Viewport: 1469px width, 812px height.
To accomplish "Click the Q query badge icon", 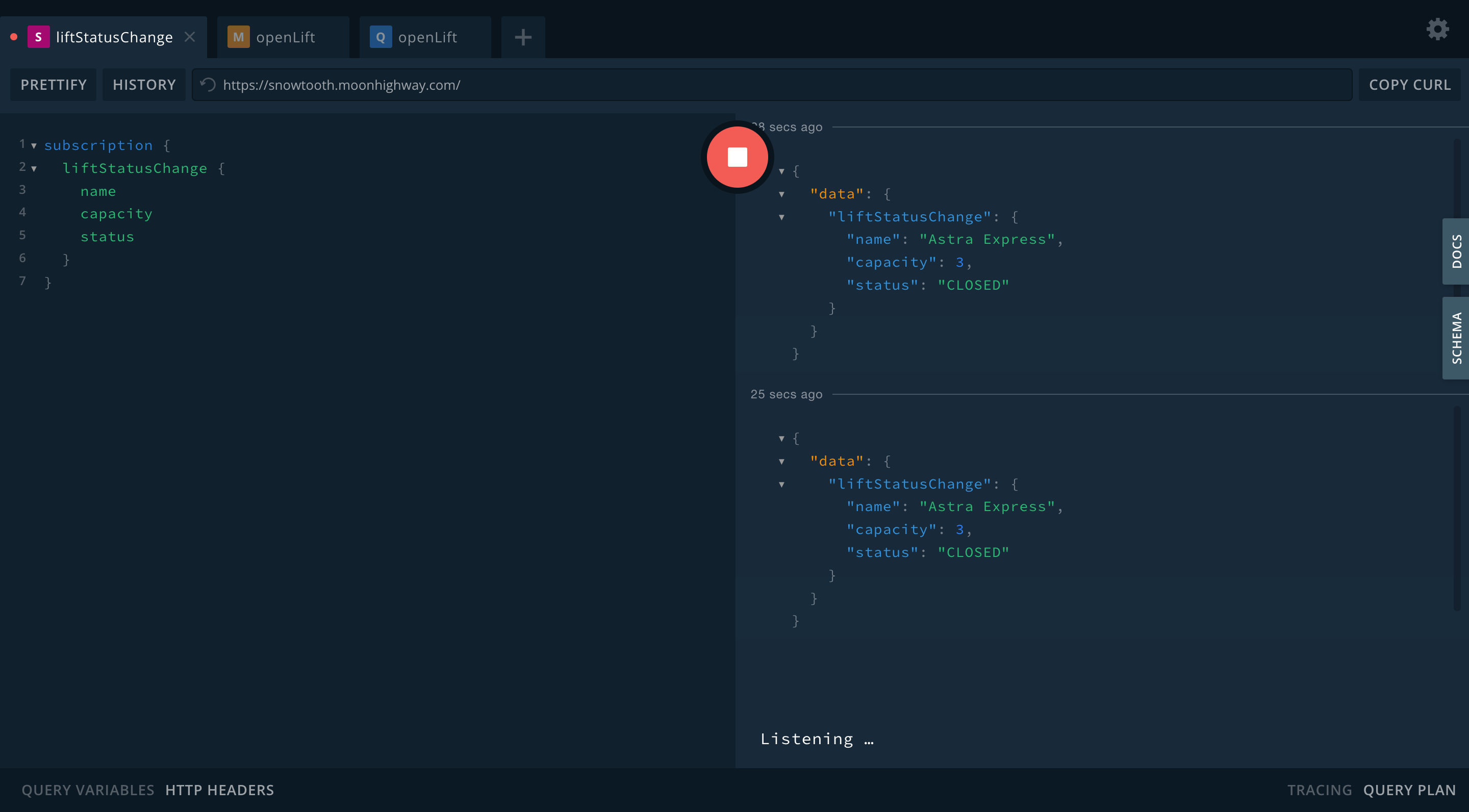I will (381, 37).
